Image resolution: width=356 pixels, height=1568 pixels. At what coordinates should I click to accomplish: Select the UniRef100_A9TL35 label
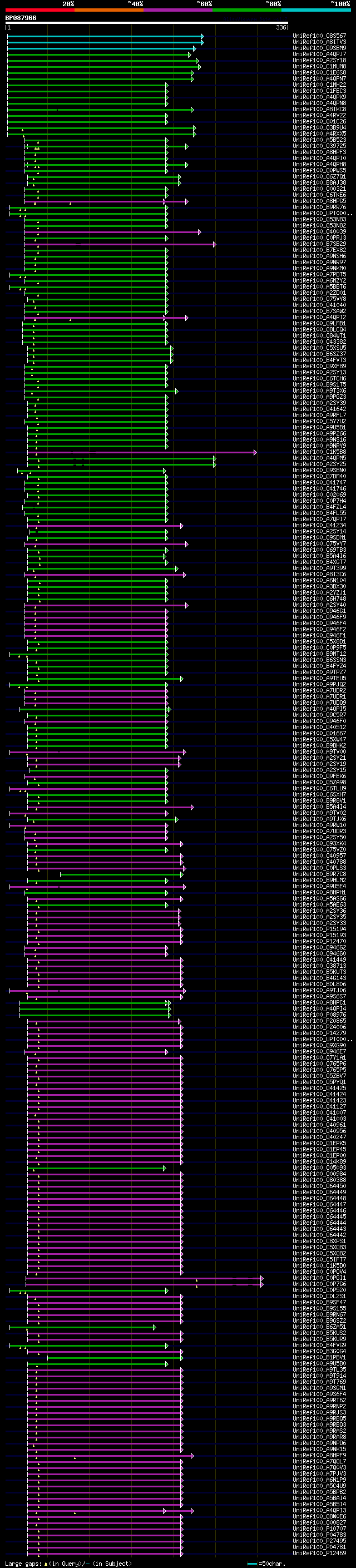319,1369
